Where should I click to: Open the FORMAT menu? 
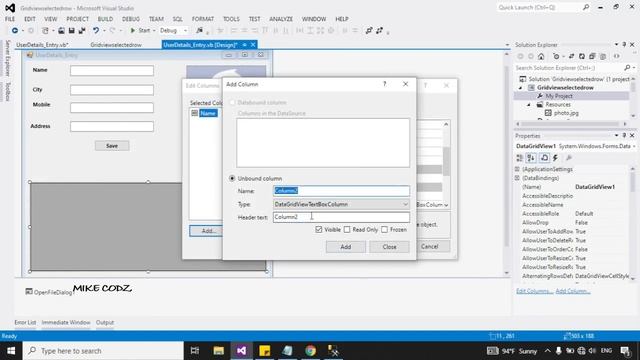point(203,19)
